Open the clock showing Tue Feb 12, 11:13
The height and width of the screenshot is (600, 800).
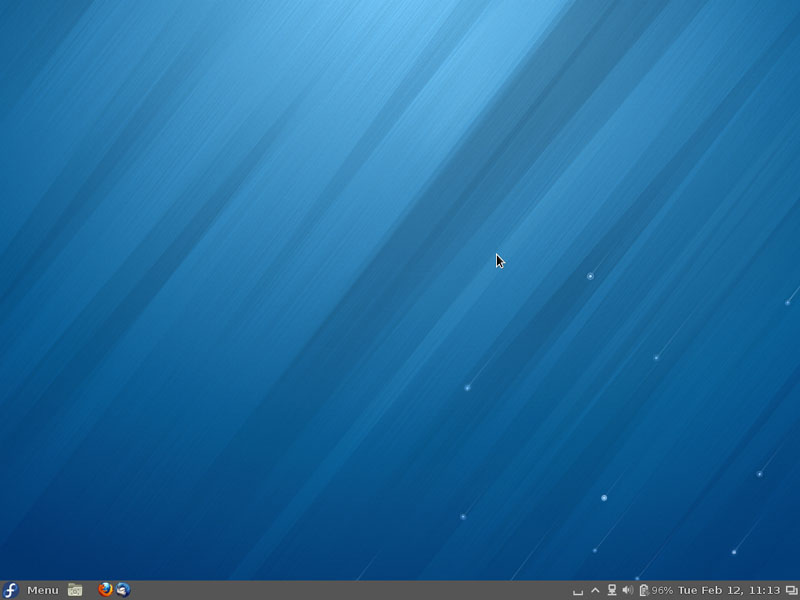tap(729, 590)
